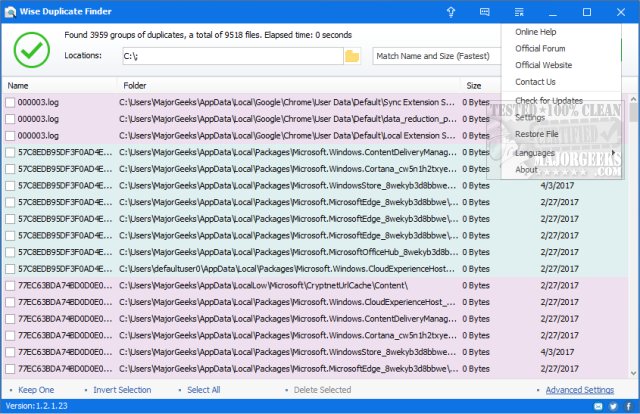Tick the 77EC63BDA CryptnetUrlCache row checkbox
Image resolution: width=640 pixels, height=414 pixels.
click(10, 286)
